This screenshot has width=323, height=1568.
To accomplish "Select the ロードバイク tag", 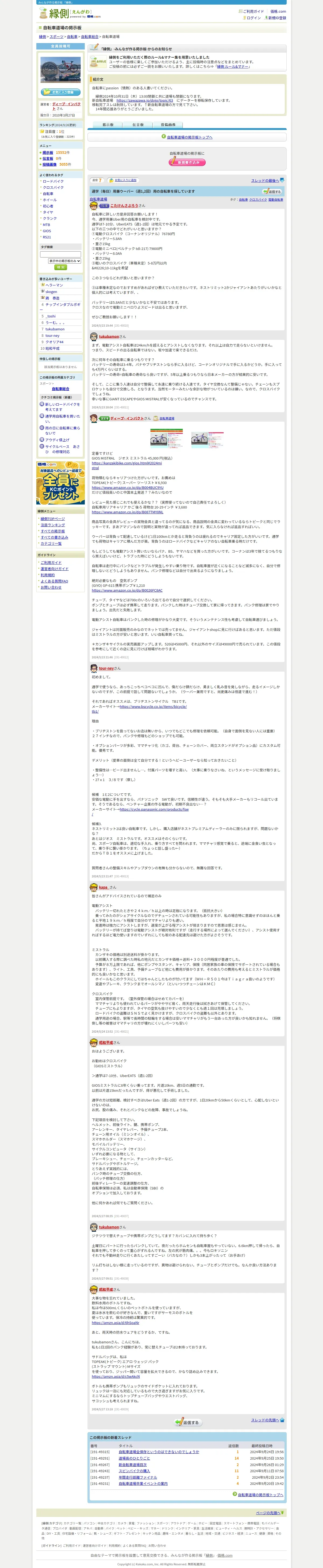I will [53, 181].
